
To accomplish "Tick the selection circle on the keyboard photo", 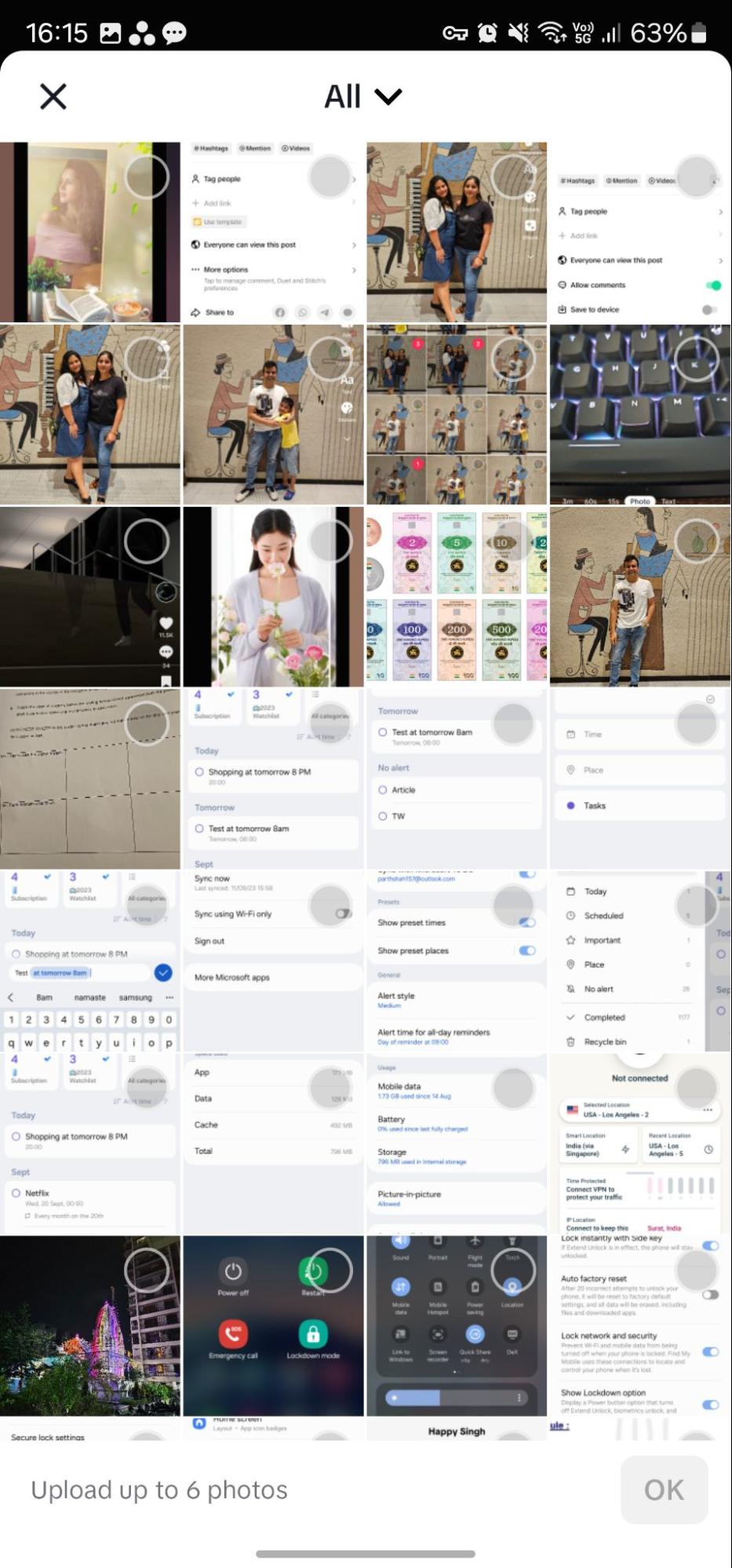I will (697, 359).
